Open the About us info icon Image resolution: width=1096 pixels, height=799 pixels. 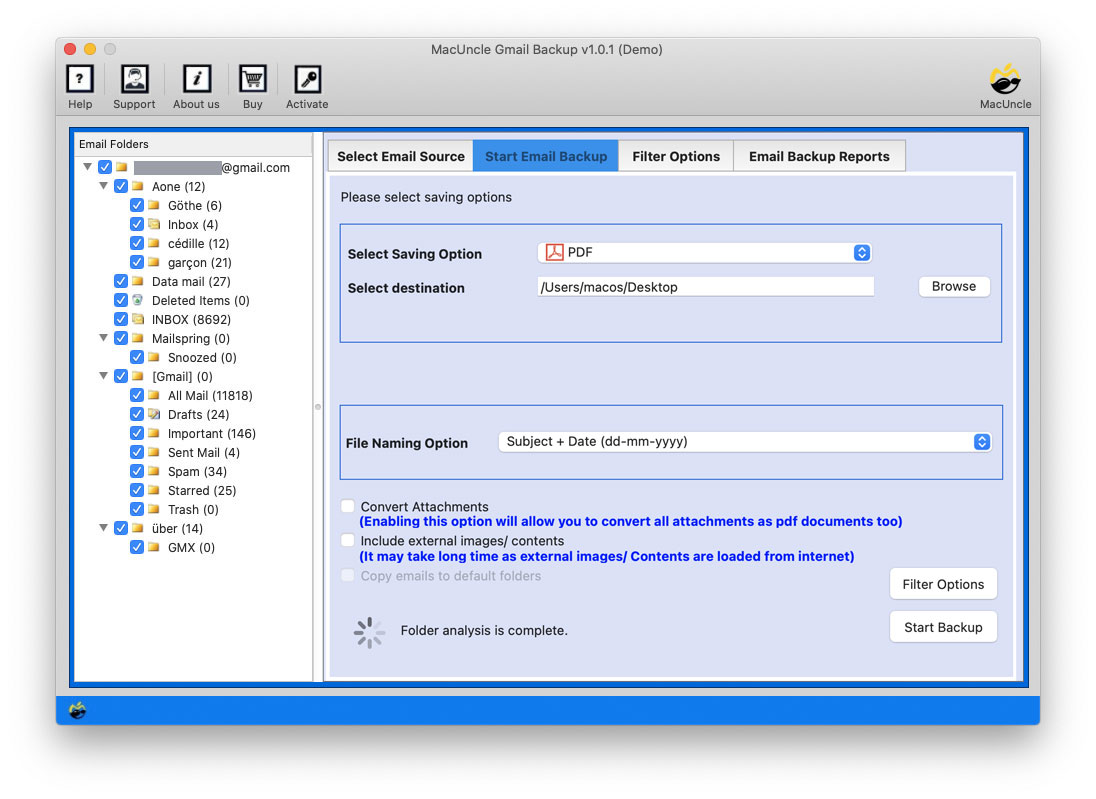click(197, 79)
